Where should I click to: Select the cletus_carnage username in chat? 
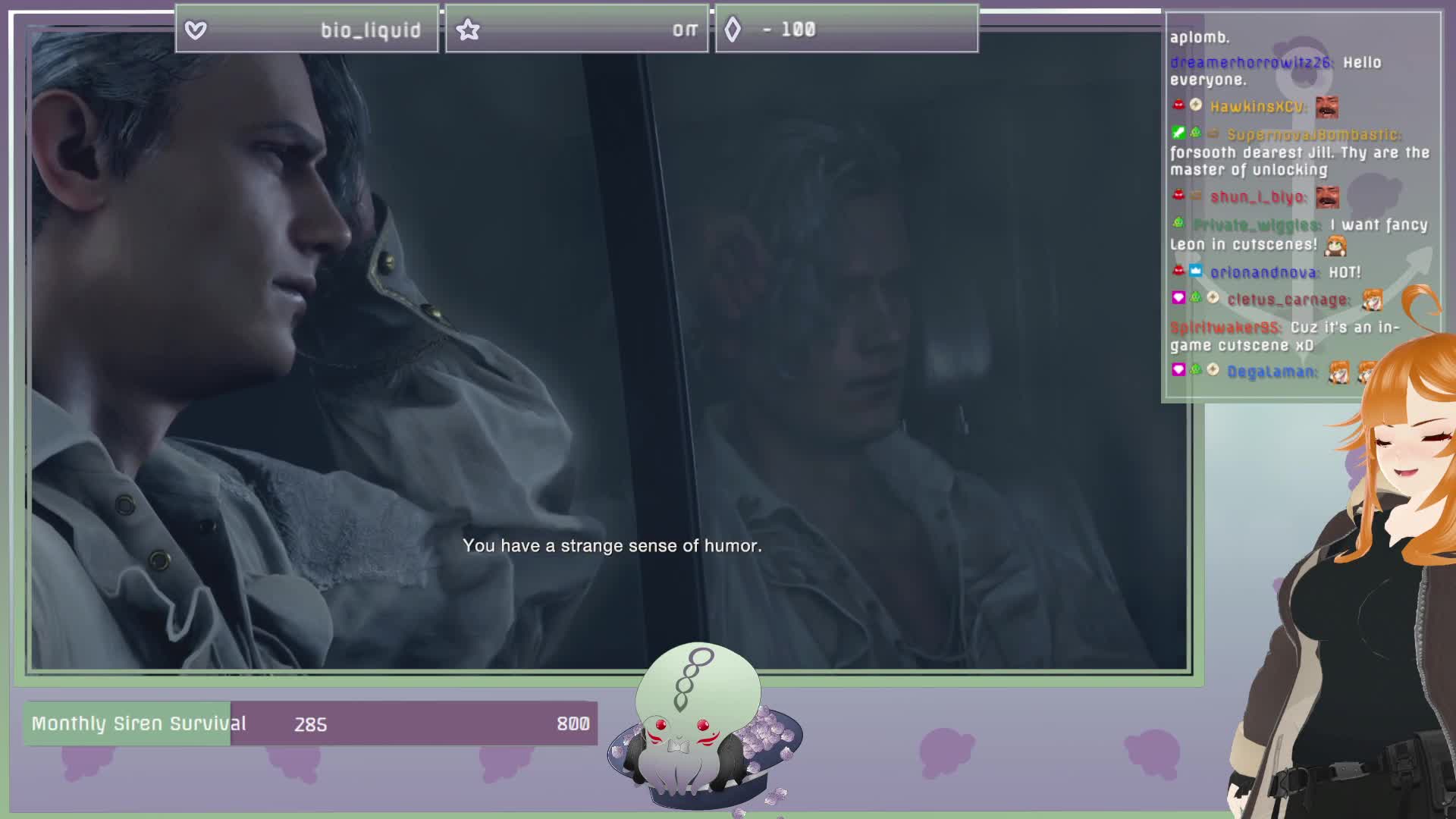[1289, 300]
